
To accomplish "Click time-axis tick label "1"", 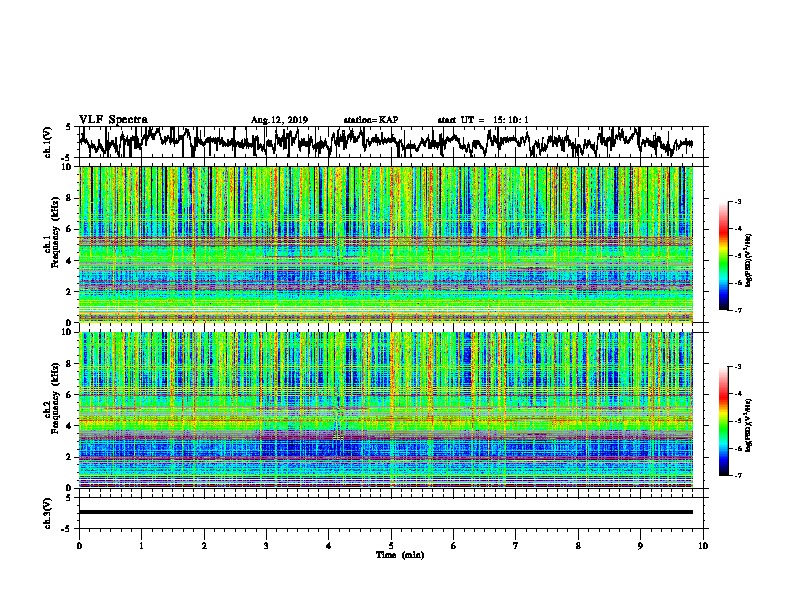I will pyautogui.click(x=141, y=546).
